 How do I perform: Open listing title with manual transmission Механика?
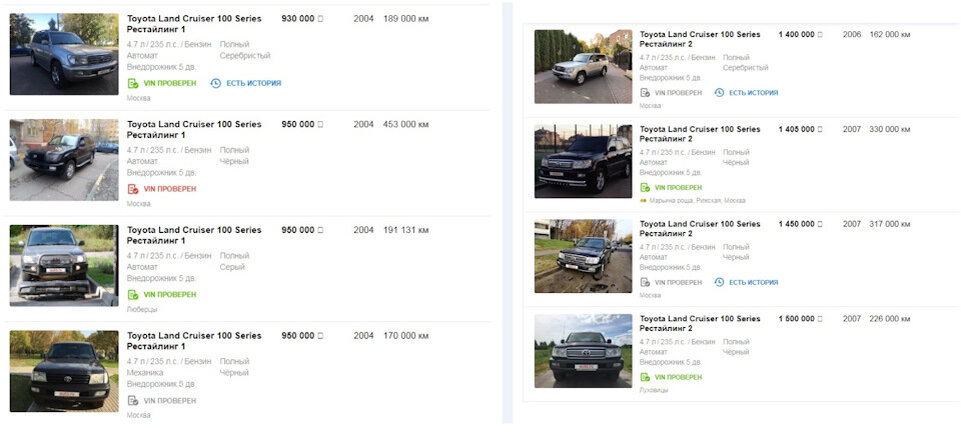[x=194, y=341]
